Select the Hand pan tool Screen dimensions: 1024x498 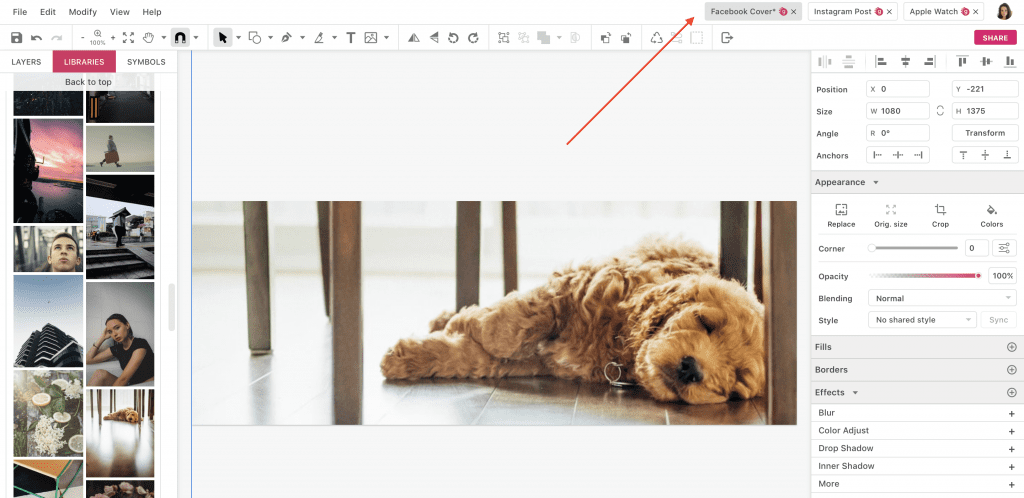148,38
